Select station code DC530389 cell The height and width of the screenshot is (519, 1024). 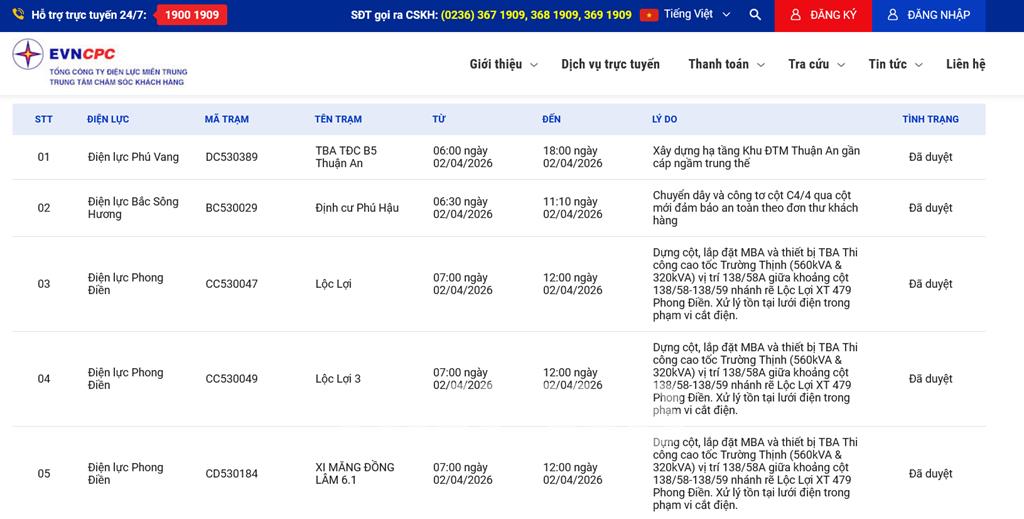click(231, 157)
